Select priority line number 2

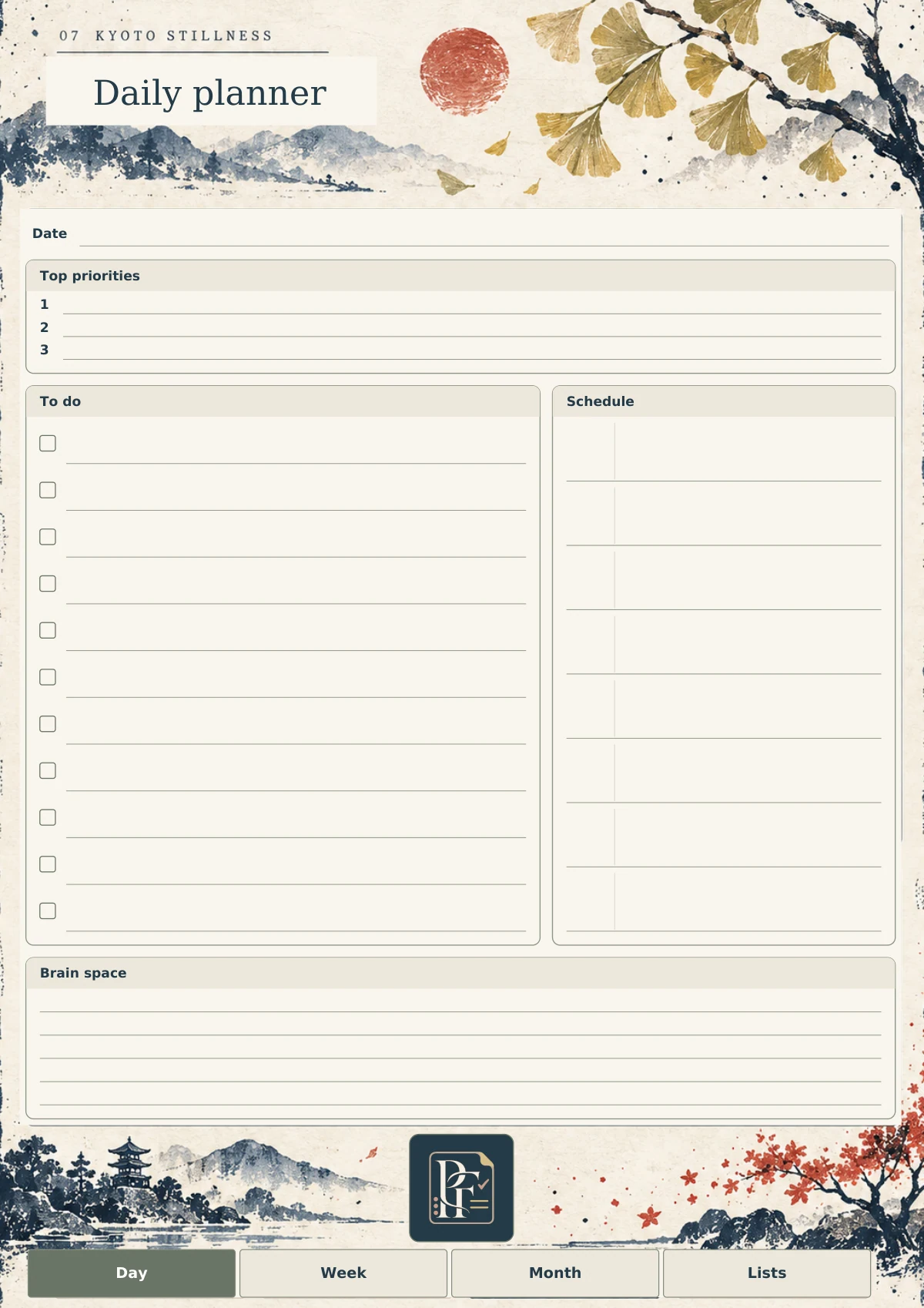point(472,327)
